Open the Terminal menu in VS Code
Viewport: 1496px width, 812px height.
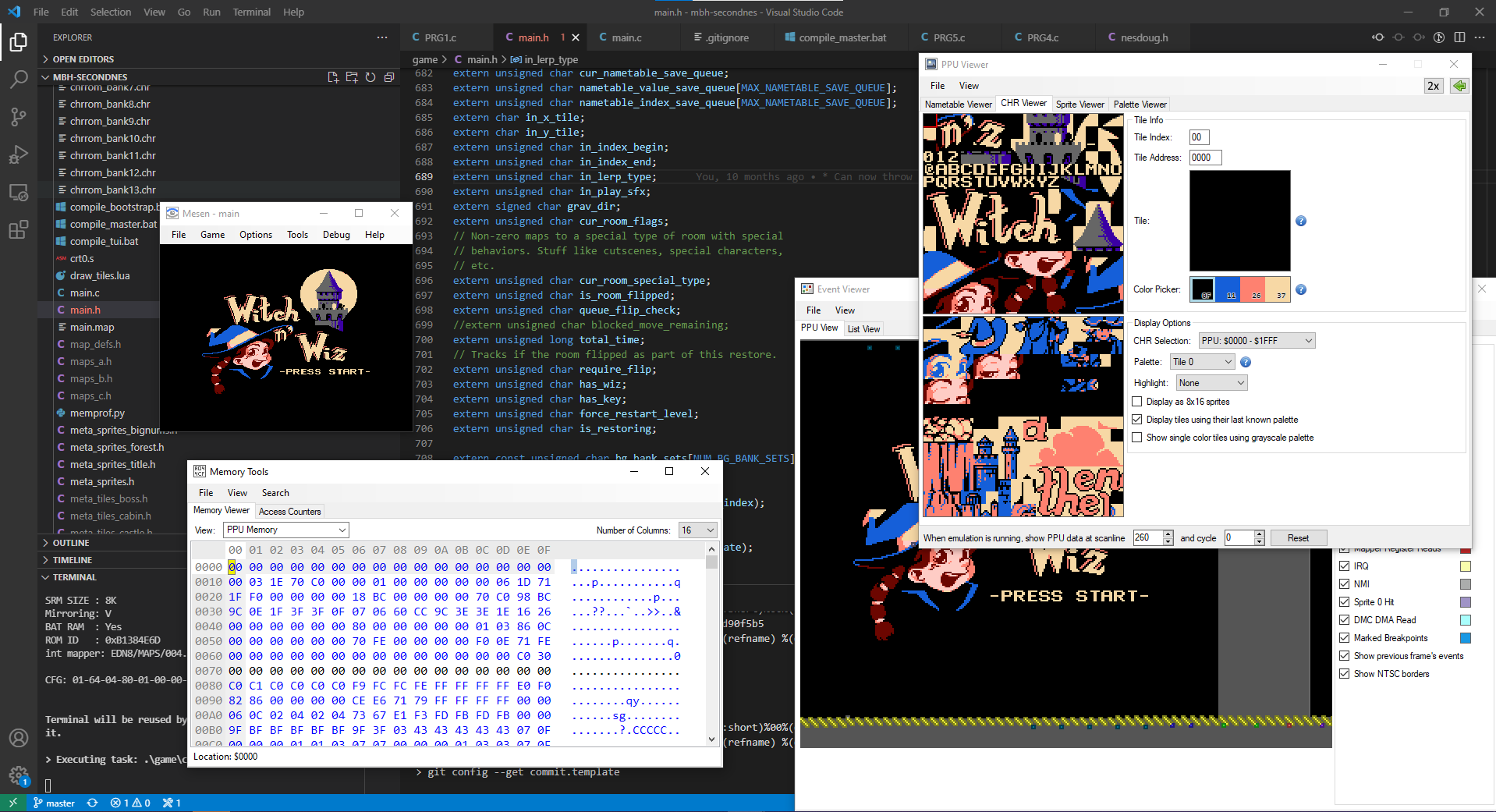(x=251, y=12)
